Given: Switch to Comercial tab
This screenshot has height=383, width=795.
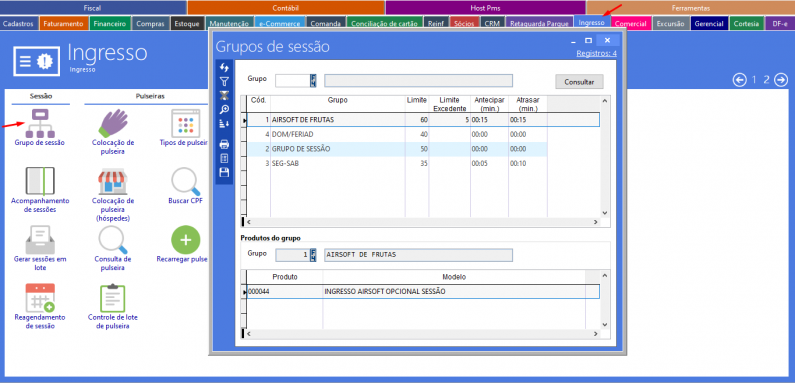Looking at the screenshot, I should 630,23.
